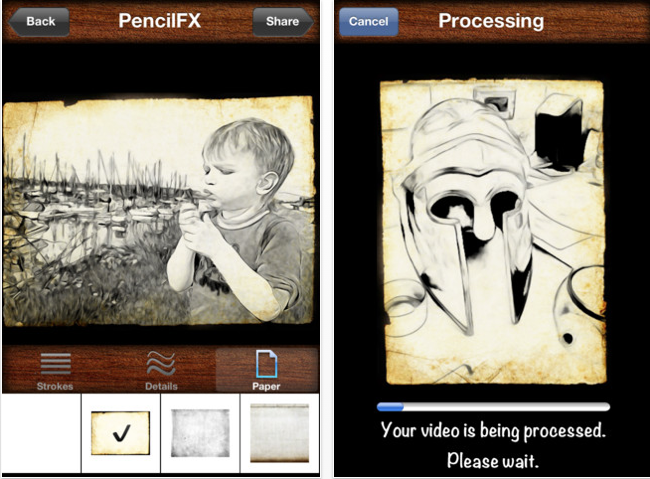Select the blank white paper option
Screen dimensions: 650x479
[x=41, y=433]
